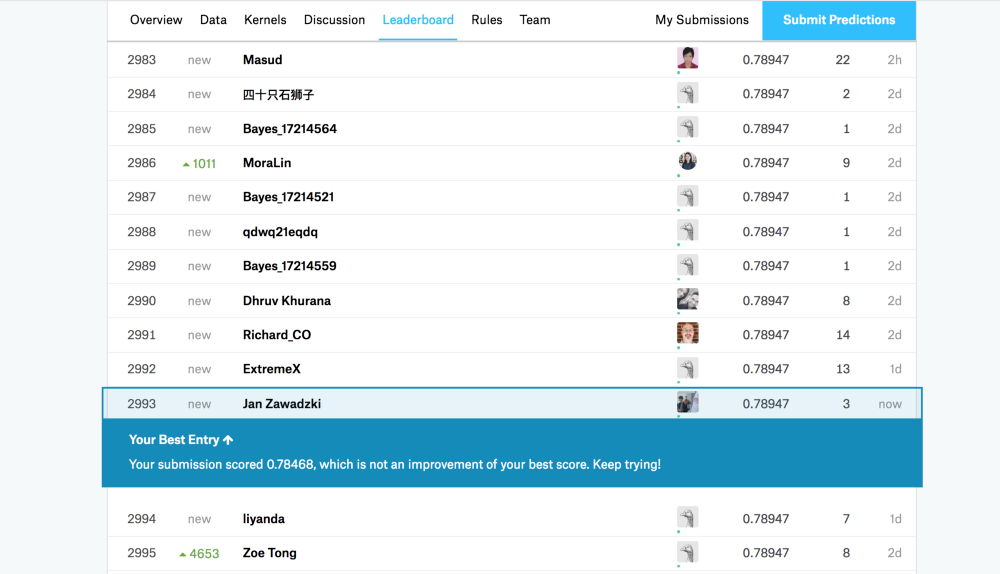1000x574 pixels.
Task: Click Masud's profile avatar
Action: tap(687, 59)
